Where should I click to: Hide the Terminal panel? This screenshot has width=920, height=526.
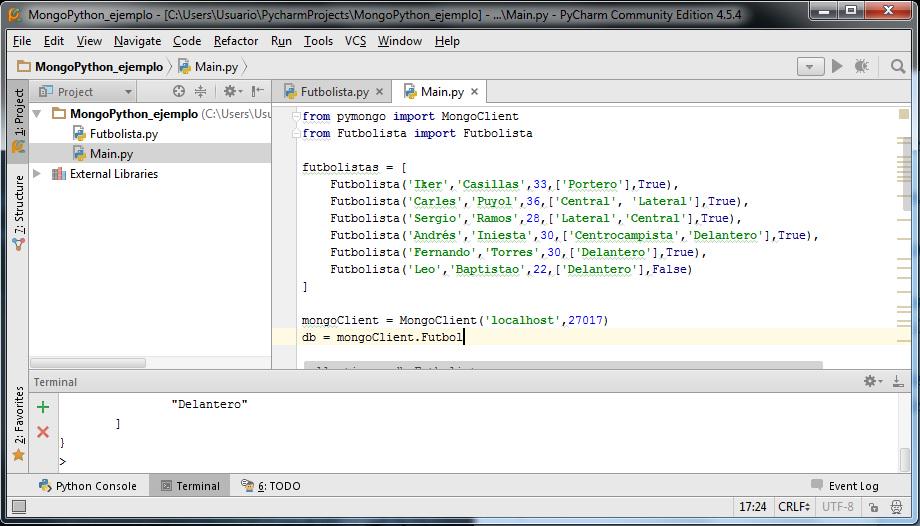[898, 382]
